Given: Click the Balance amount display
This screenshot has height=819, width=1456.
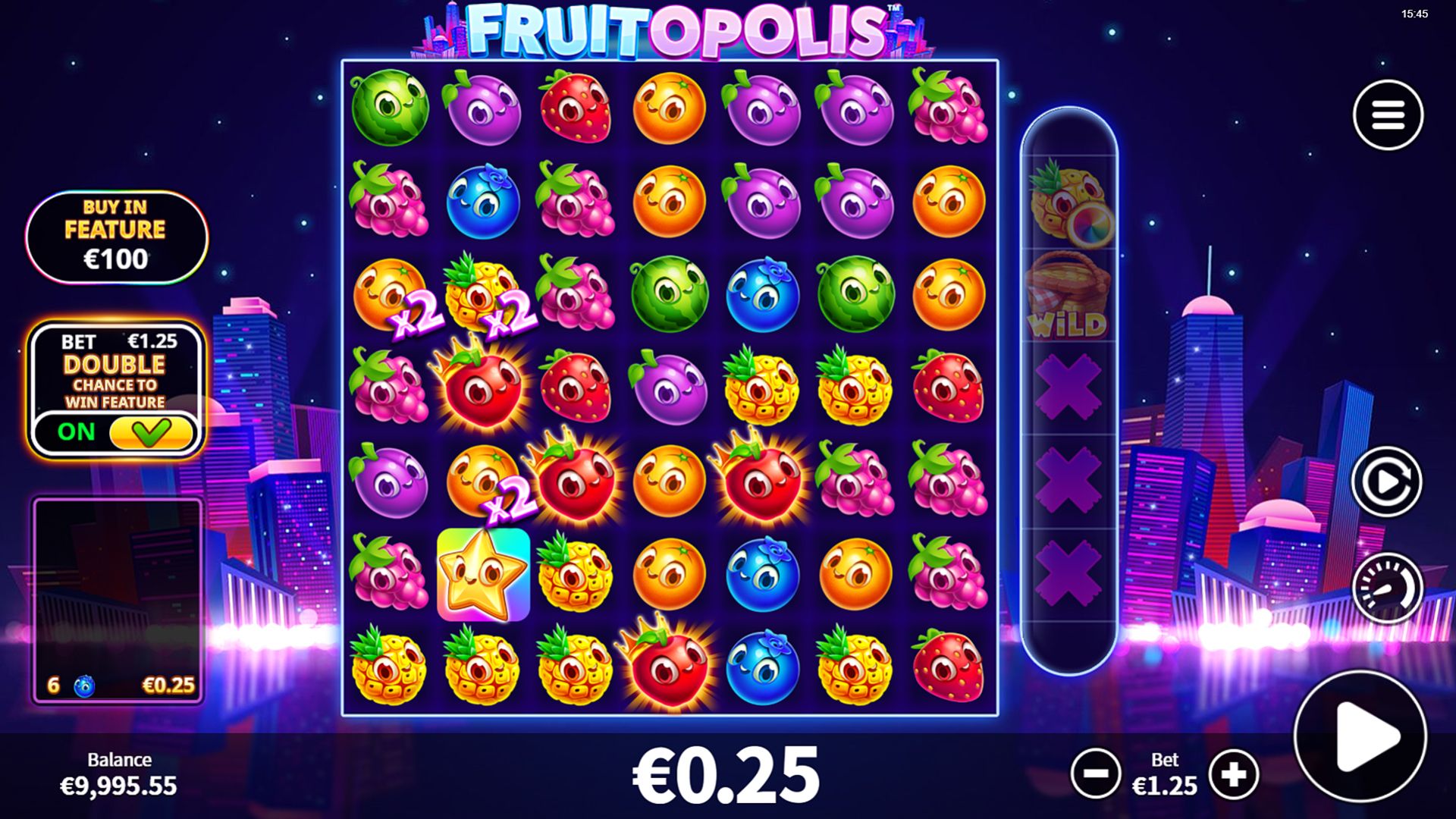Looking at the screenshot, I should (x=119, y=786).
